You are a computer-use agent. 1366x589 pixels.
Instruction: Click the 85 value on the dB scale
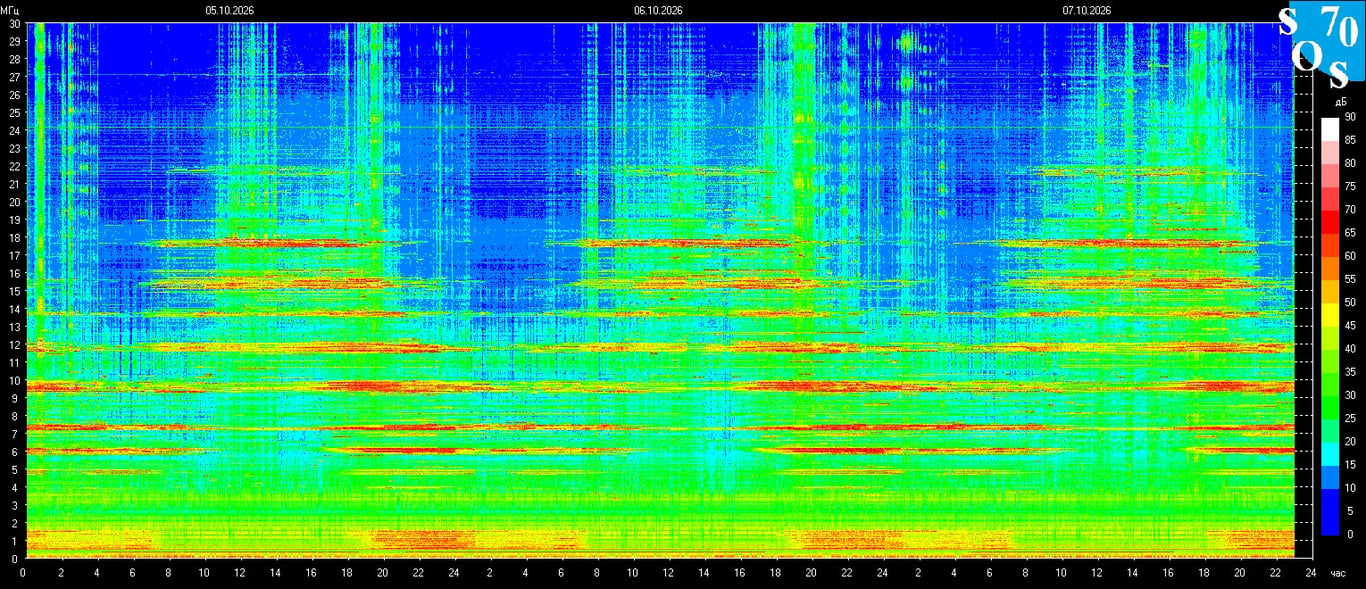click(x=1350, y=140)
